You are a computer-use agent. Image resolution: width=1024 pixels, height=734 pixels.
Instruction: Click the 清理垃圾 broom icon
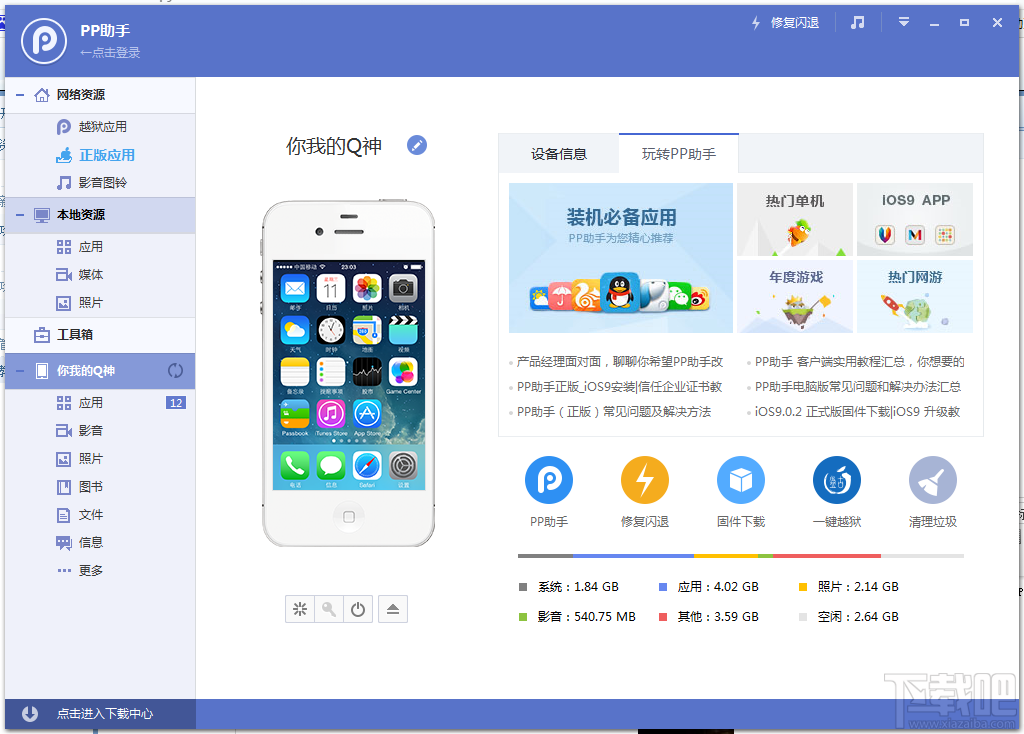(933, 480)
